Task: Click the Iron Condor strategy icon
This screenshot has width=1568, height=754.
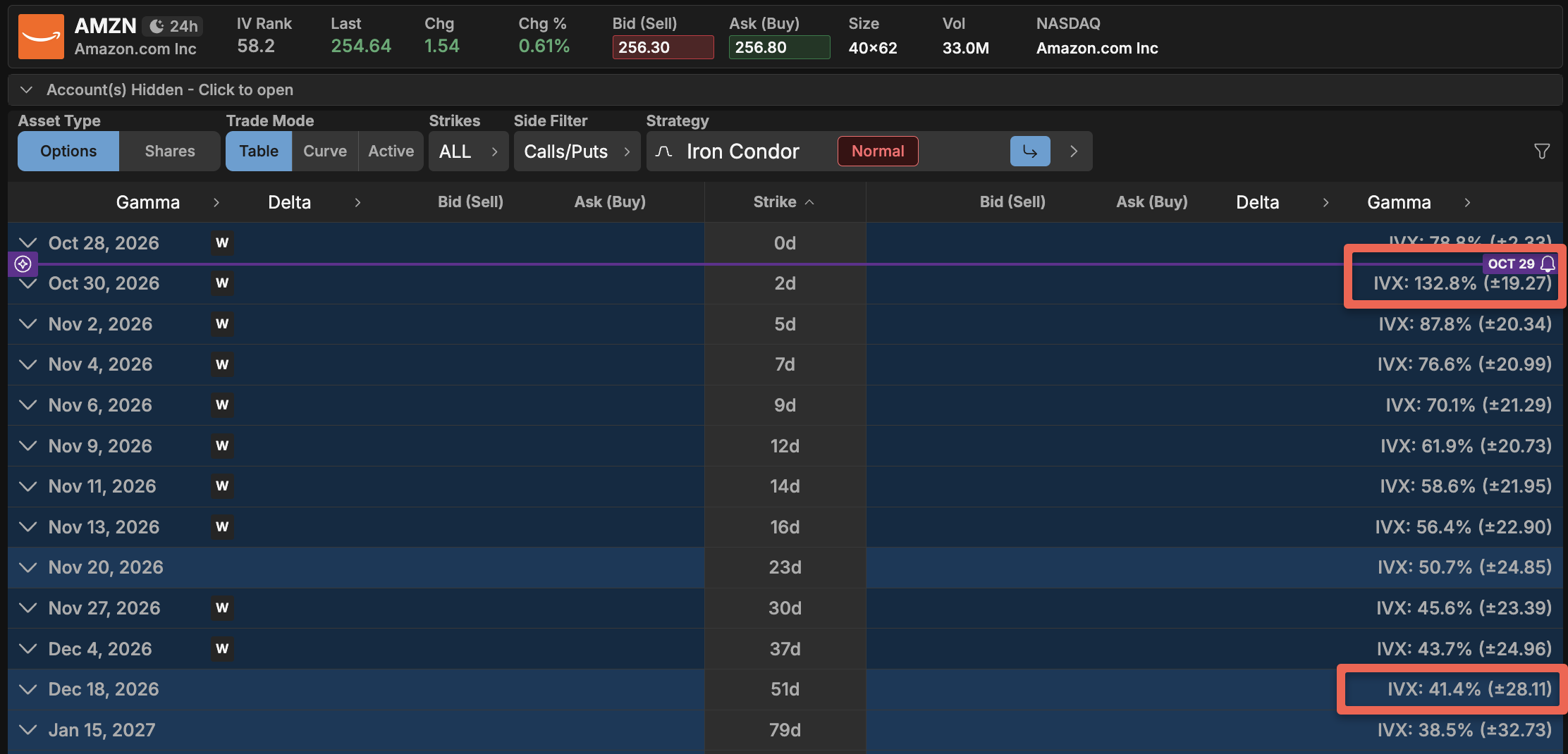Action: click(663, 151)
